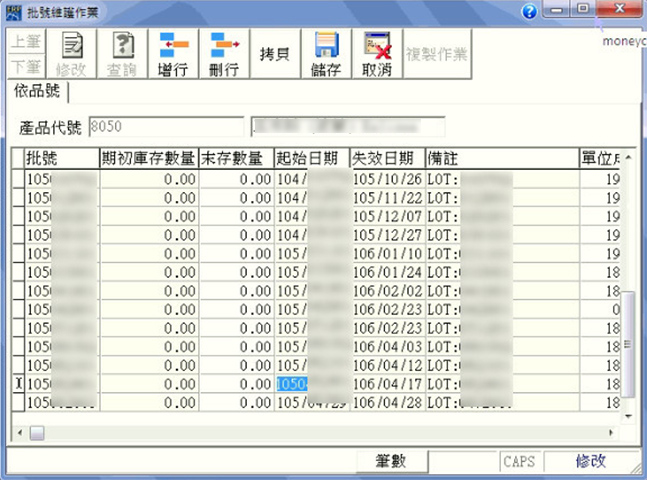
Task: Click the 起始日期 column header
Action: click(311, 158)
